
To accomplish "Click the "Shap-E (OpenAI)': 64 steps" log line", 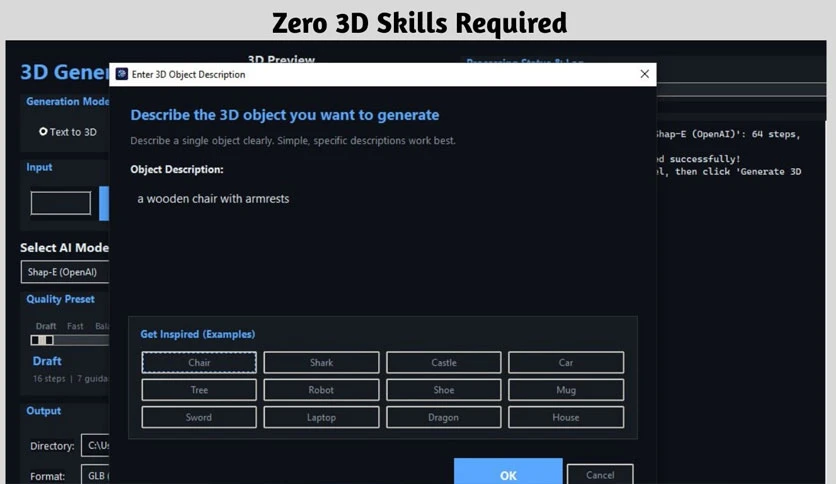I will [728, 134].
